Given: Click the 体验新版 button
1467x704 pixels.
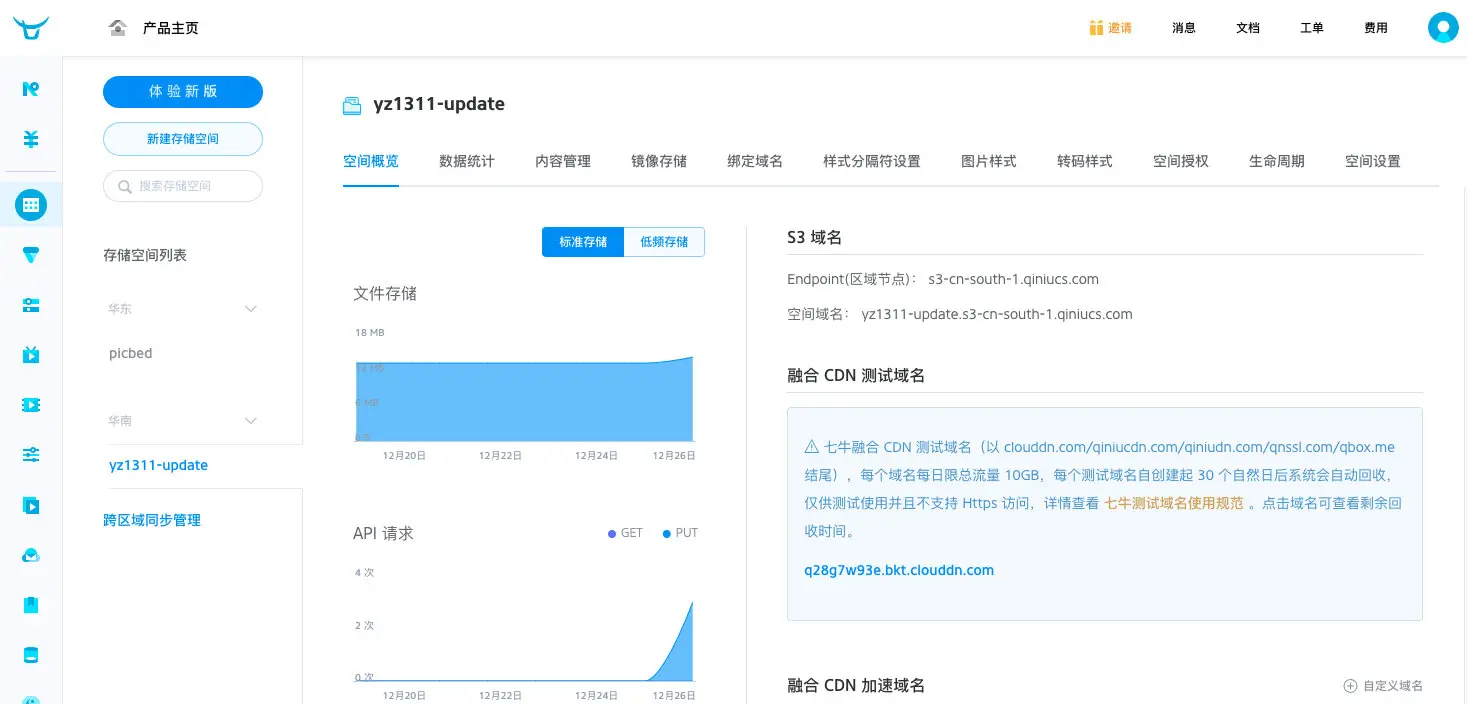Looking at the screenshot, I should click(x=183, y=91).
